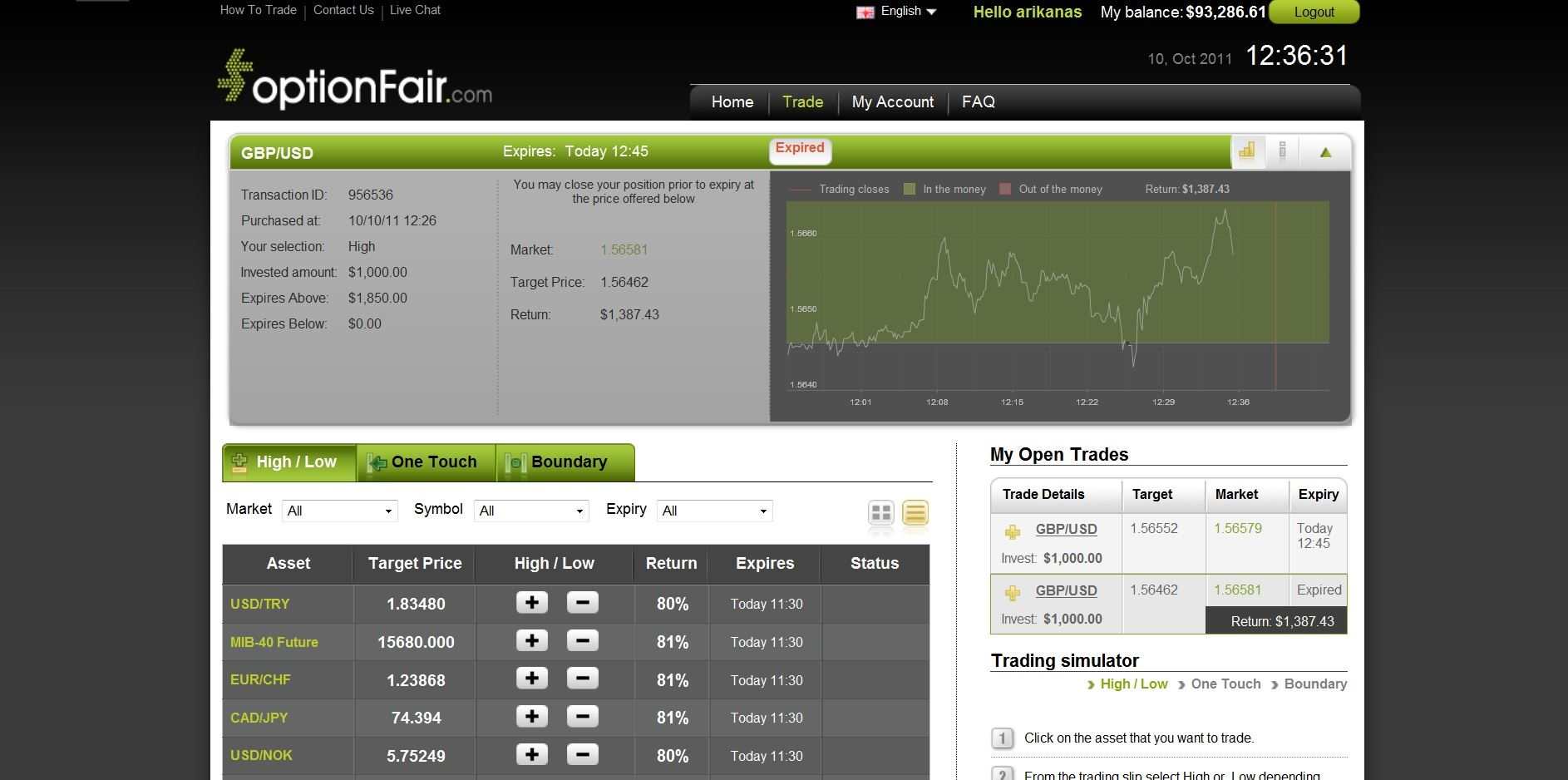
Task: Click Low minus button for EUR/CHF
Action: click(582, 679)
